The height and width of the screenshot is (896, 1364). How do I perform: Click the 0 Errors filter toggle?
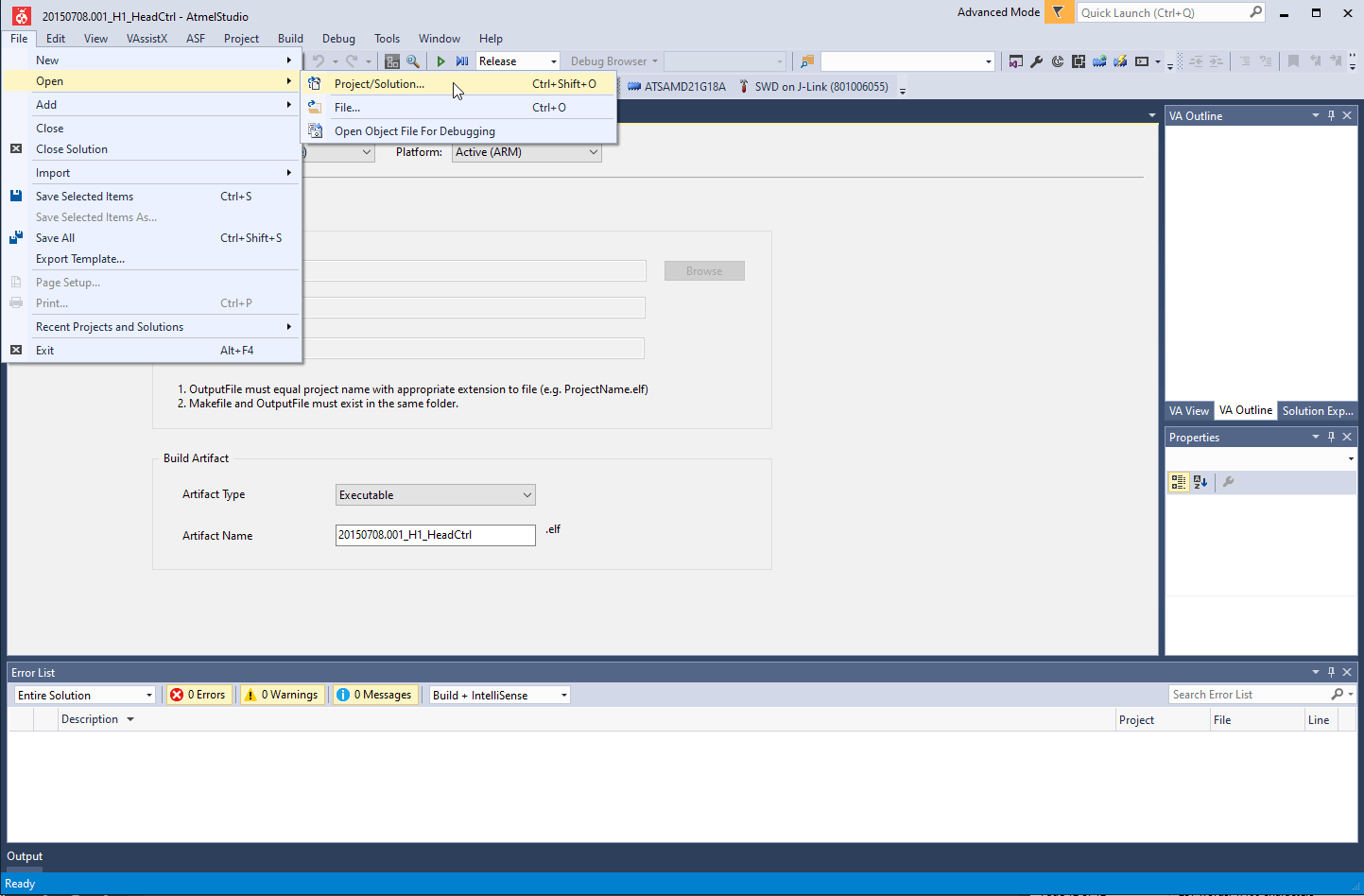[x=199, y=695]
